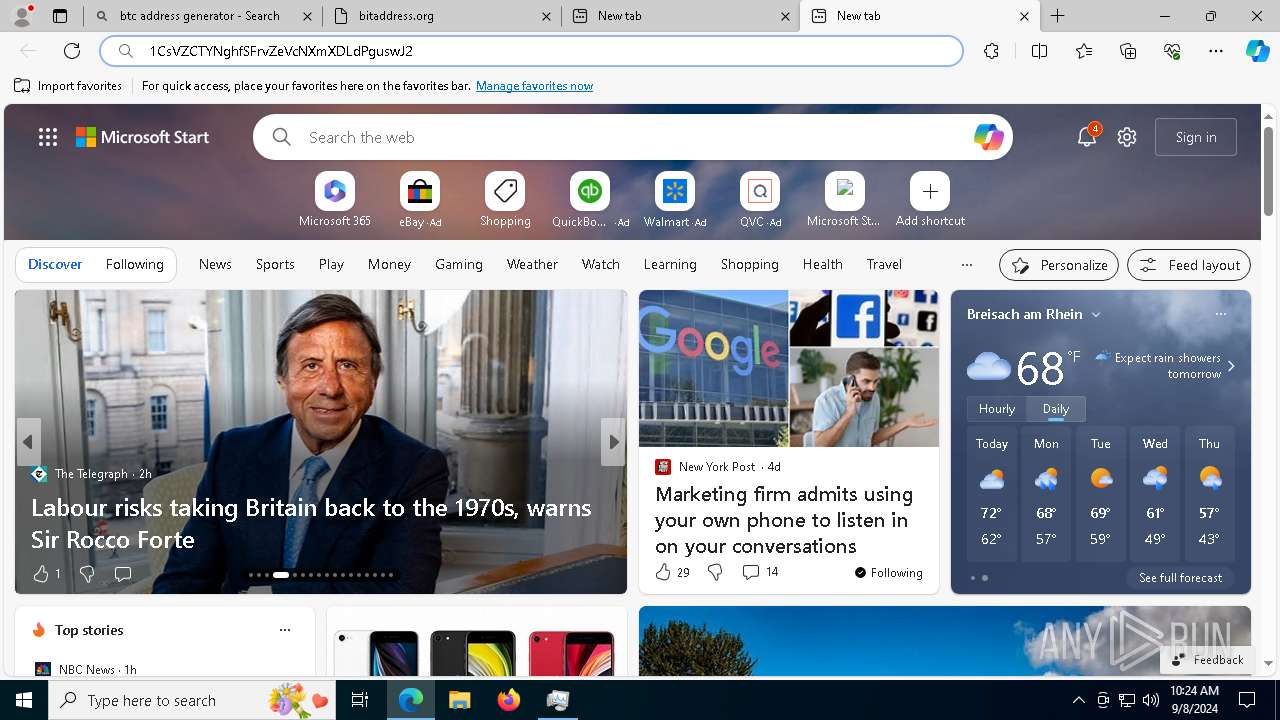This screenshot has width=1280, height=720.
Task: Switch weather view to Hourly
Action: point(997,409)
